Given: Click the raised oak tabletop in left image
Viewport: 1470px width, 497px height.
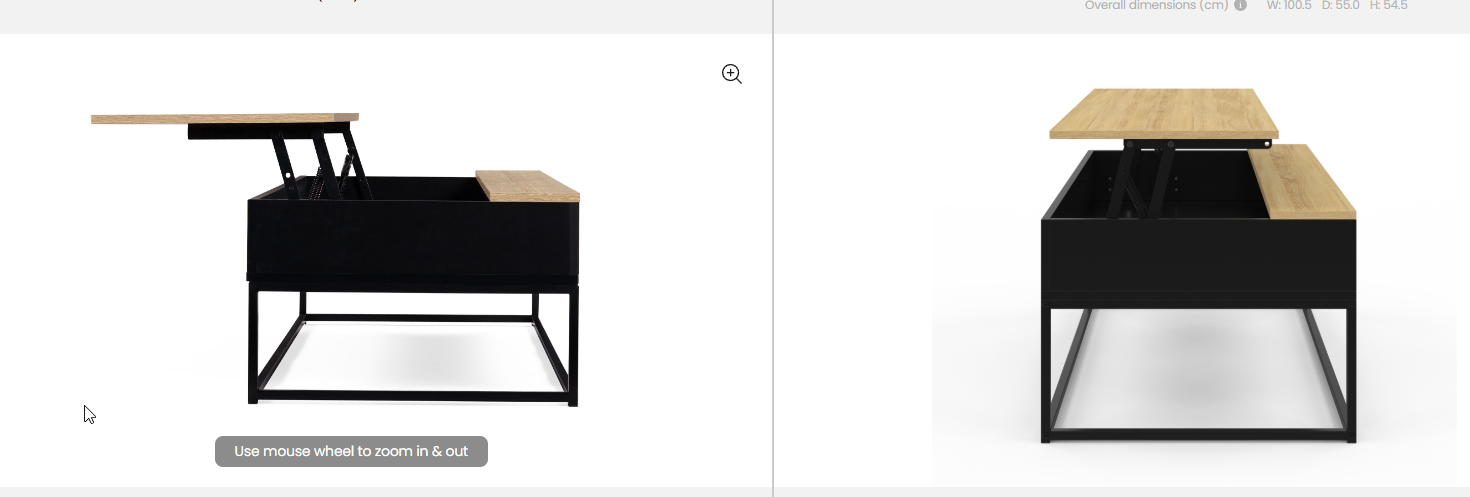Looking at the screenshot, I should pyautogui.click(x=224, y=118).
